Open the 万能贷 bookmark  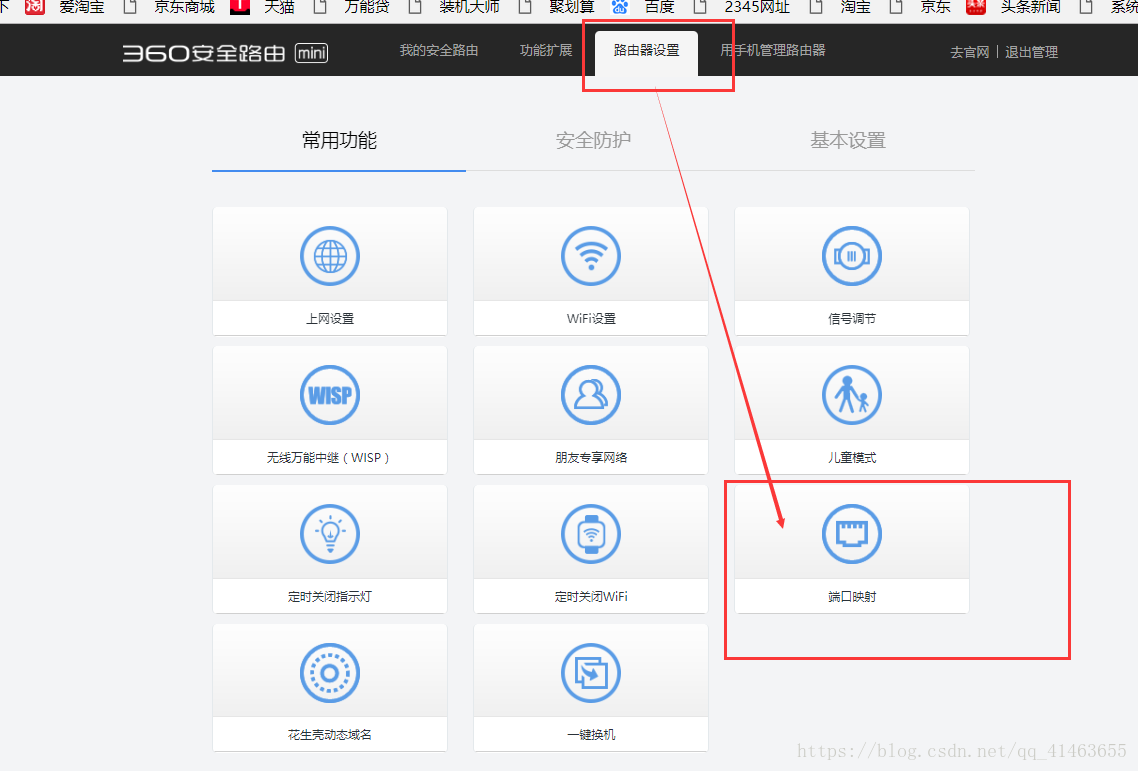pyautogui.click(x=367, y=7)
